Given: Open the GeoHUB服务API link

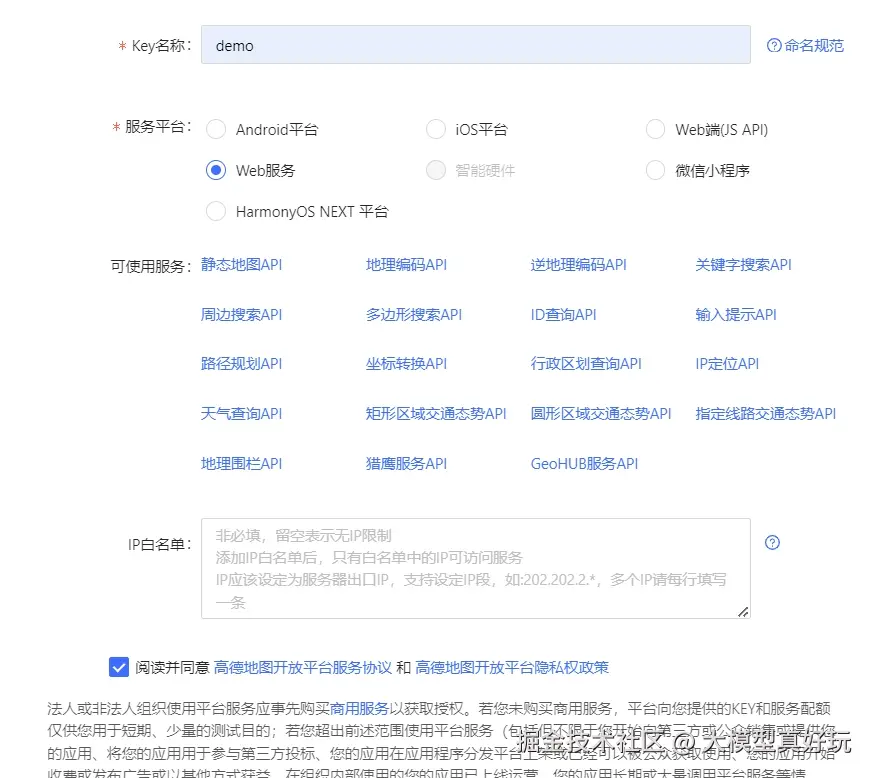Looking at the screenshot, I should (584, 464).
